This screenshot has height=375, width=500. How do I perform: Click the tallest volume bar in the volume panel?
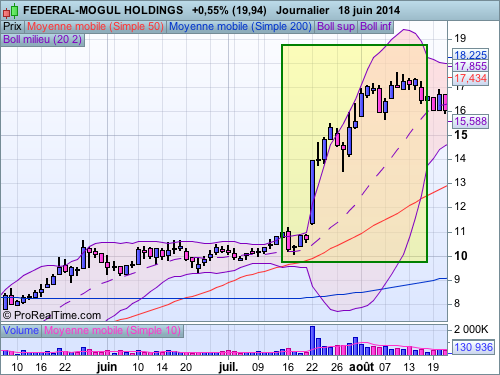click(x=312, y=341)
